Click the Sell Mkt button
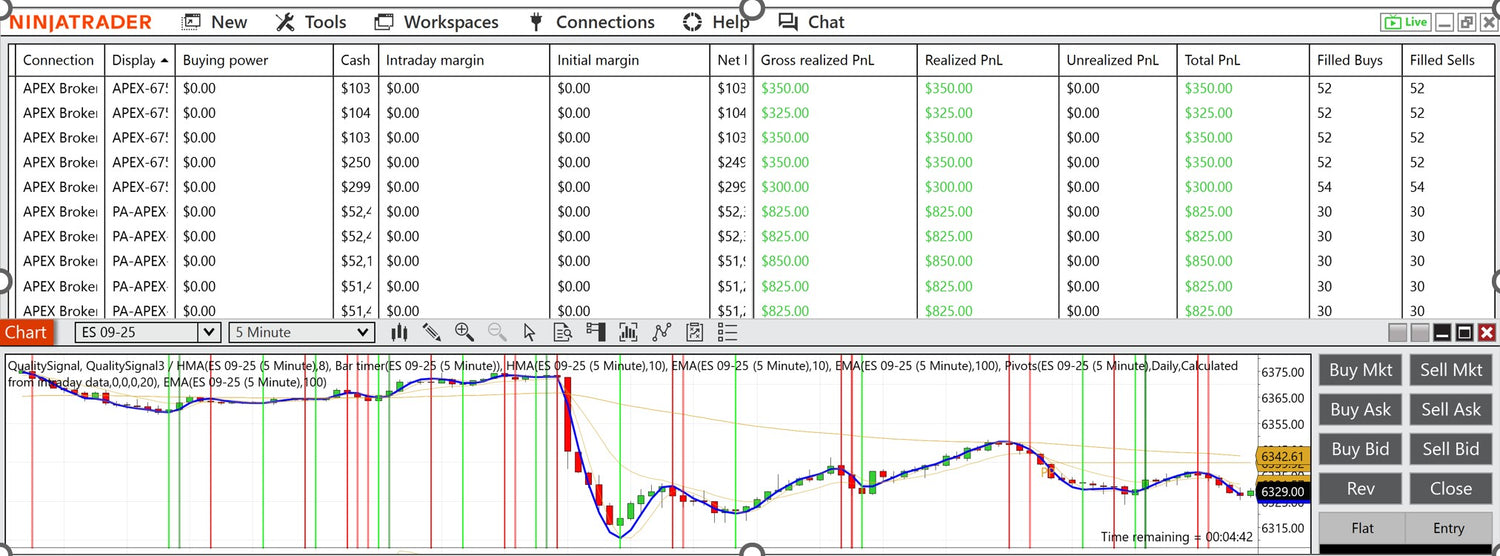The height and width of the screenshot is (556, 1500). (1451, 370)
